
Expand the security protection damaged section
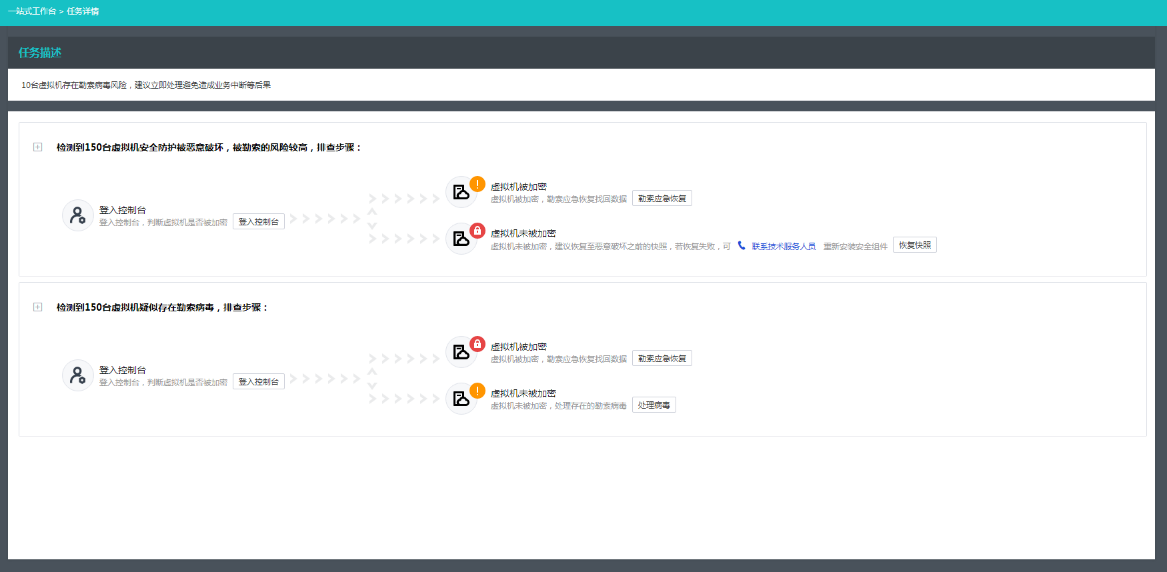38,147
